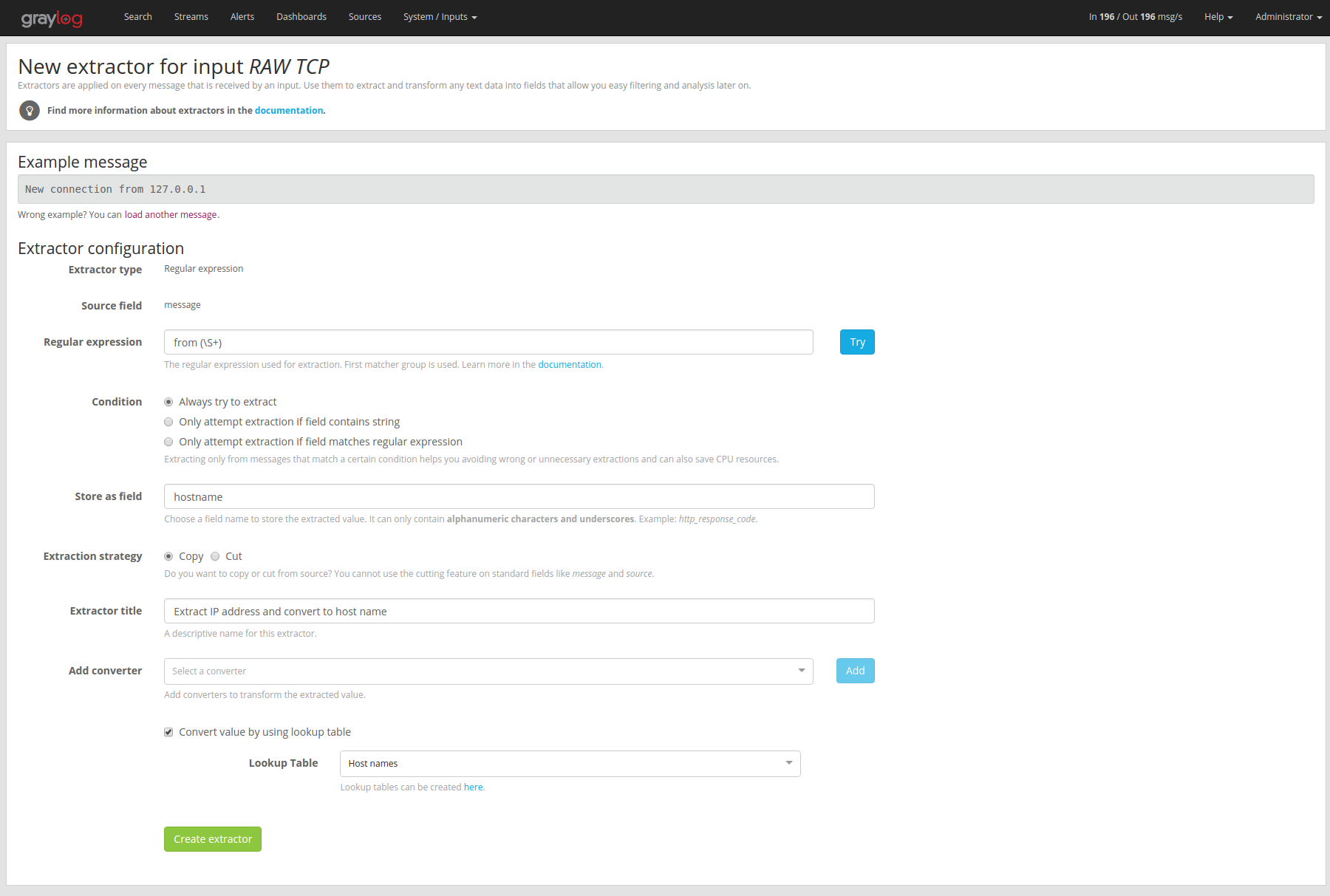Image resolution: width=1330 pixels, height=896 pixels.
Task: Click the 'load another message' link
Action: [171, 215]
